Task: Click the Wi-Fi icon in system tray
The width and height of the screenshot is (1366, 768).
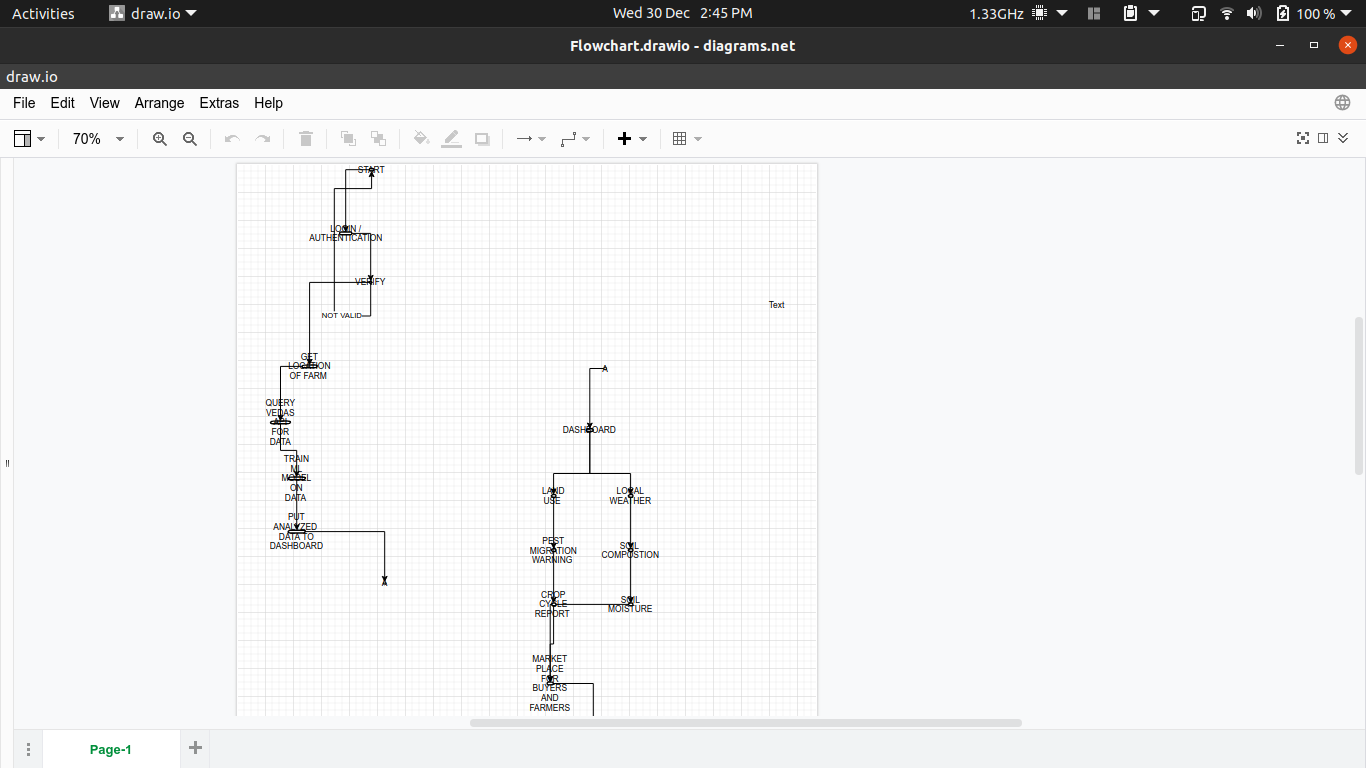Action: (1227, 13)
